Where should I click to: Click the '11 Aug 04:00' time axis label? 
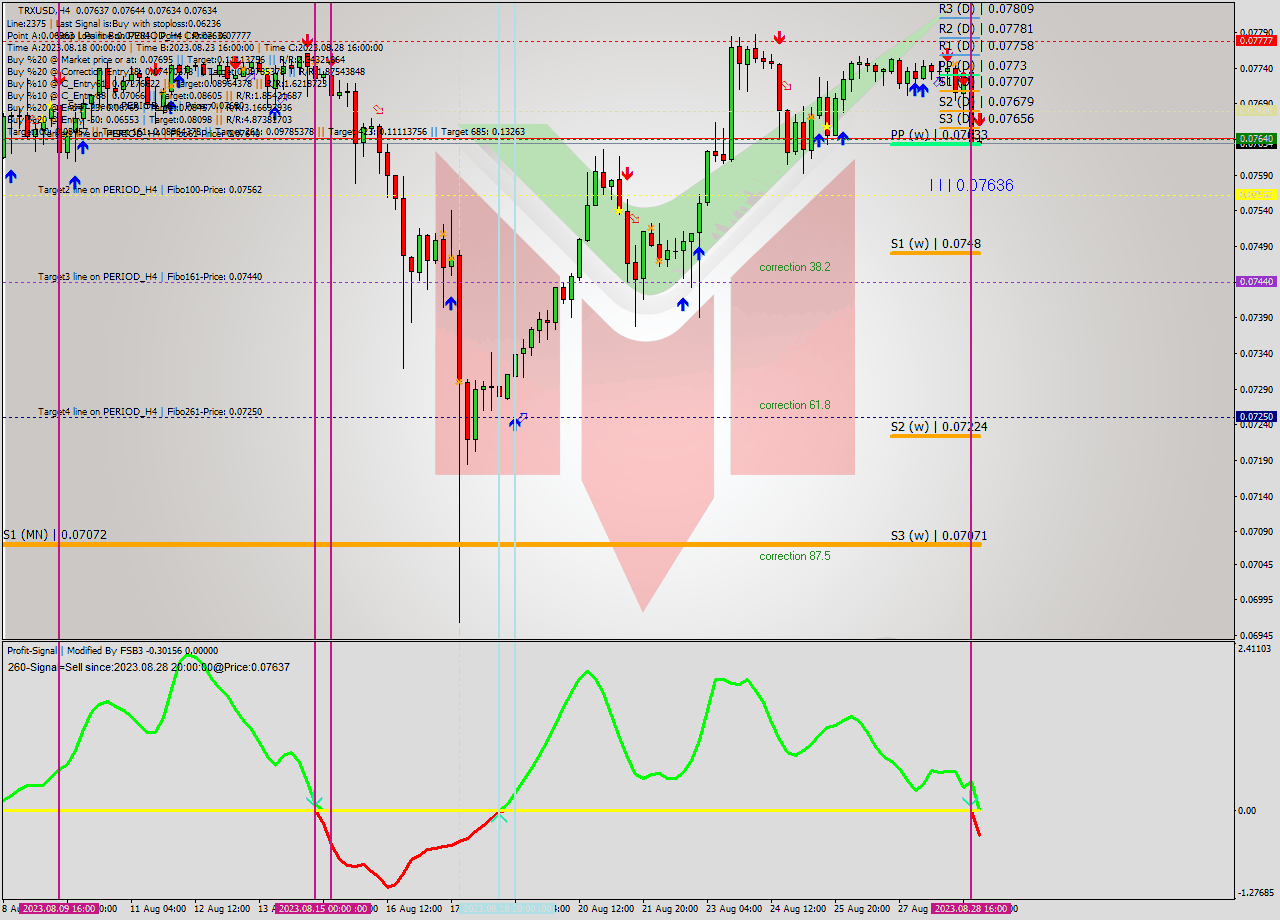click(x=158, y=909)
